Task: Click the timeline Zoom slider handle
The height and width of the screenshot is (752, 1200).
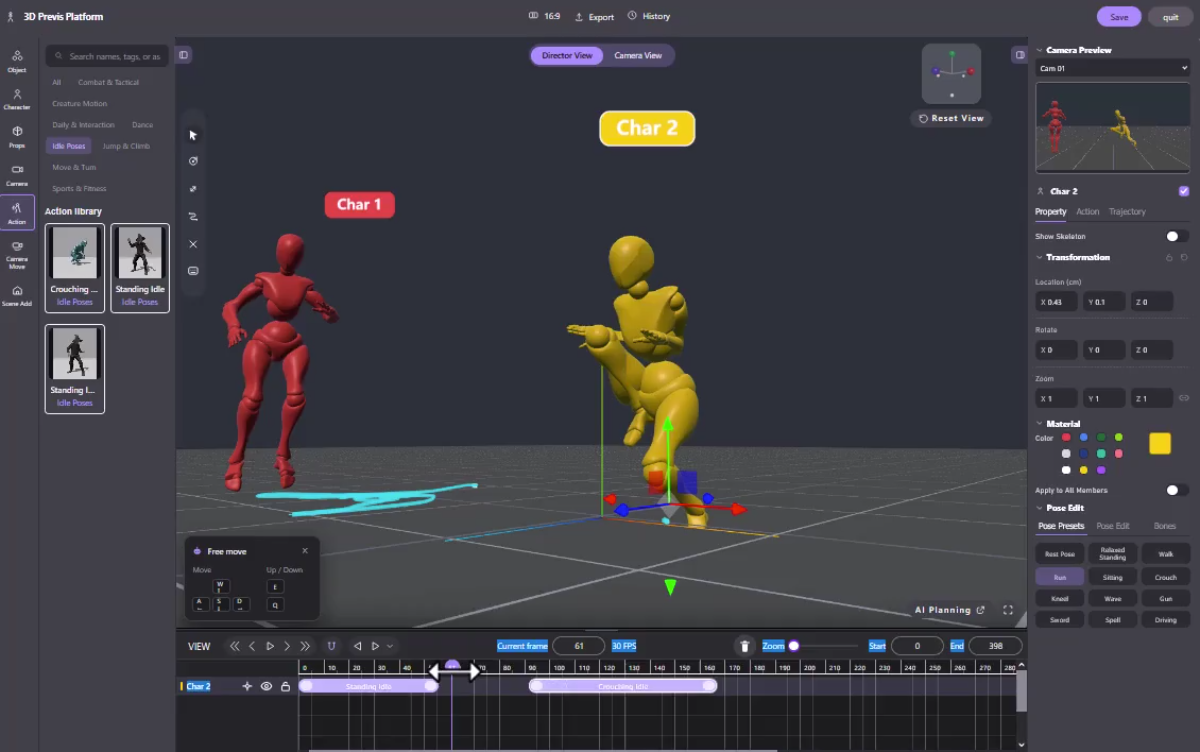Action: pyautogui.click(x=794, y=646)
